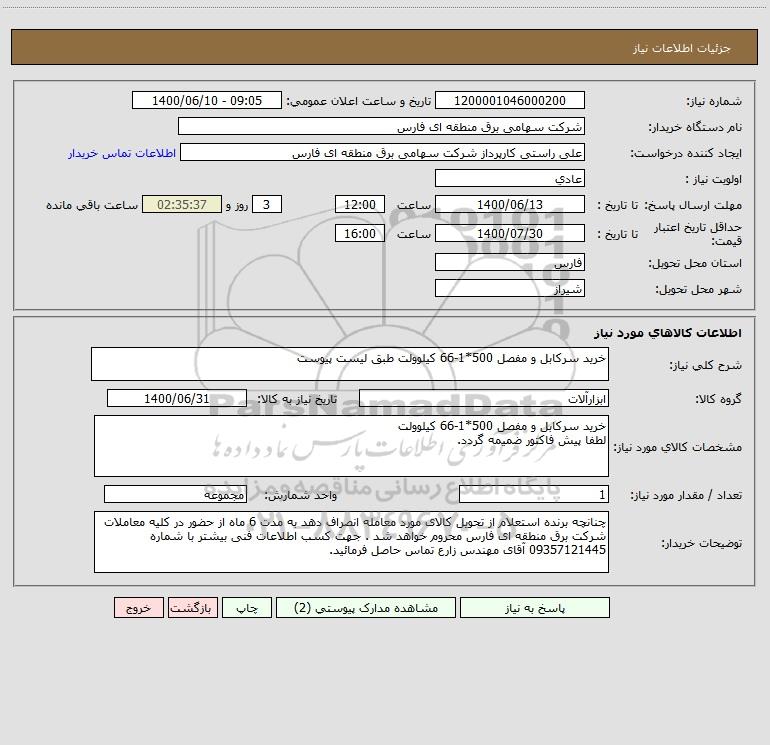This screenshot has width=770, height=745.
Task: Click the label واحد شمارش:
Action: (x=301, y=495)
